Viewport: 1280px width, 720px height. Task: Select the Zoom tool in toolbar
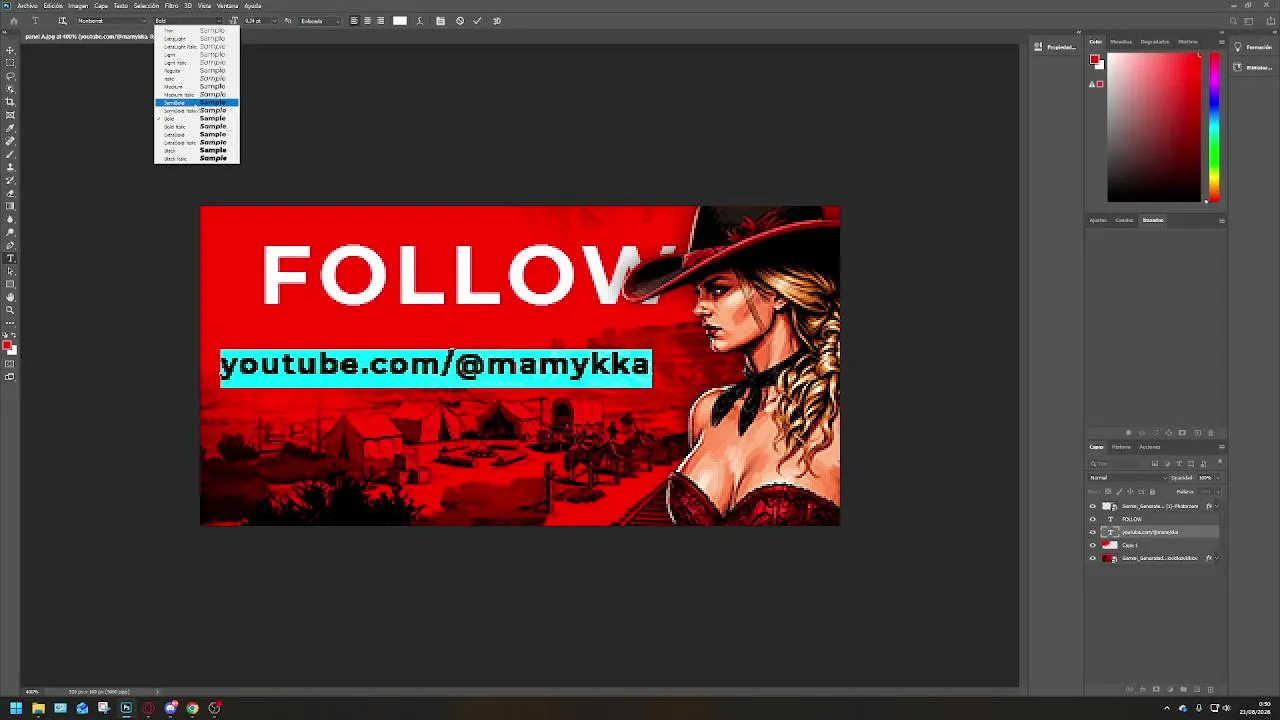click(10, 310)
